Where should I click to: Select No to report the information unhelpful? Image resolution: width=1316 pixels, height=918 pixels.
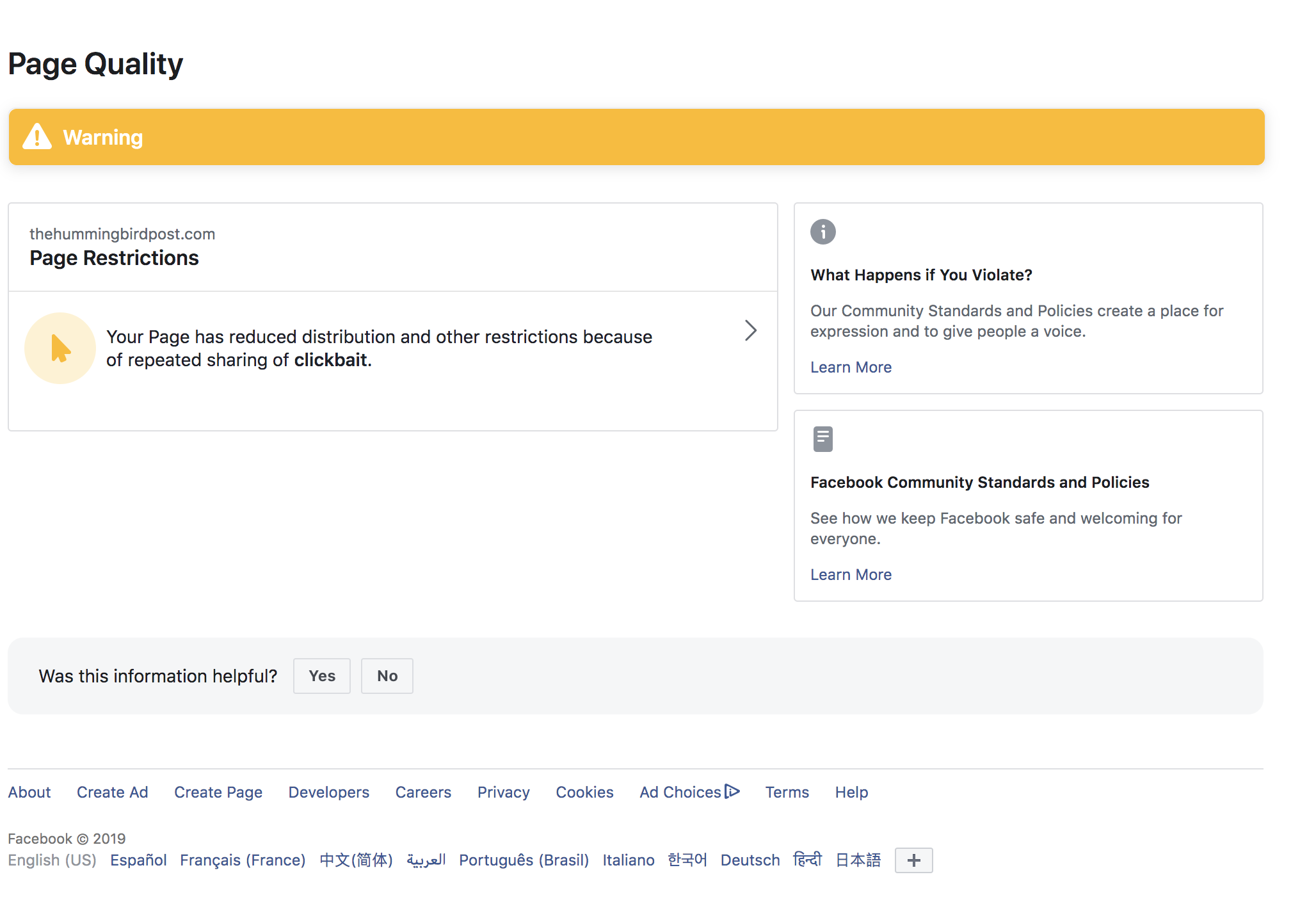[387, 675]
